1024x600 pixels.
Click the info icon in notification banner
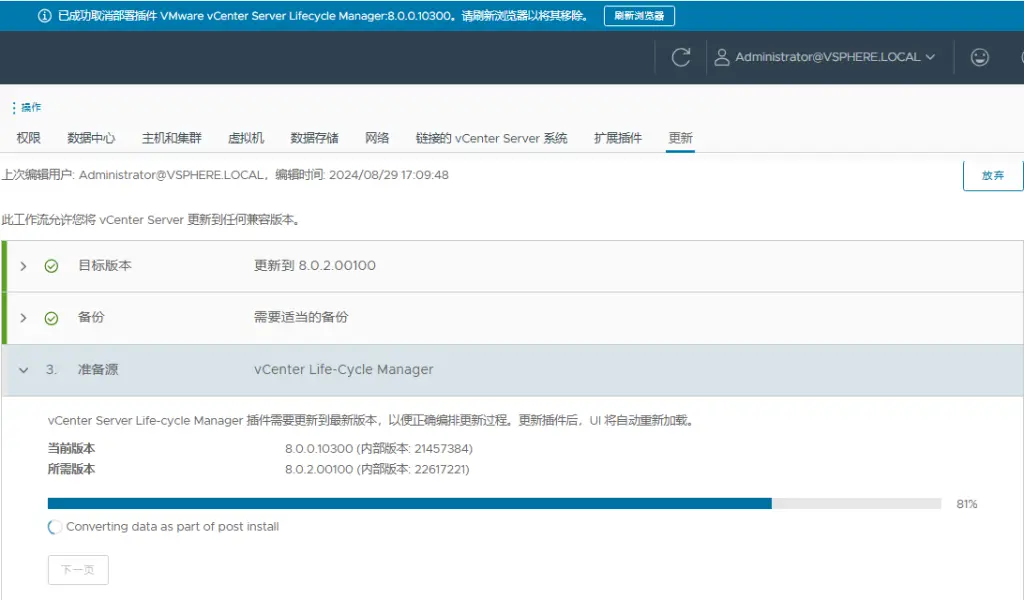[x=44, y=16]
